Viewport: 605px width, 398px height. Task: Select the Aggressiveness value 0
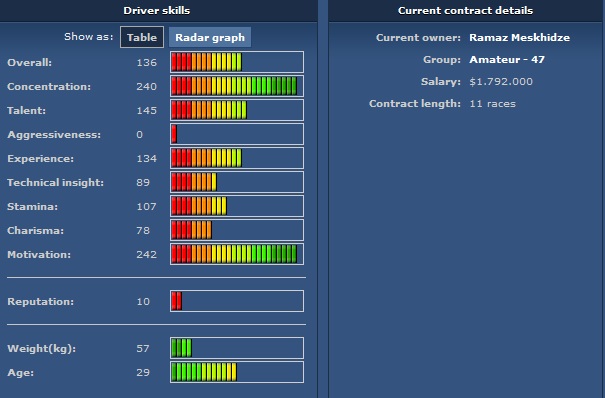(x=140, y=135)
